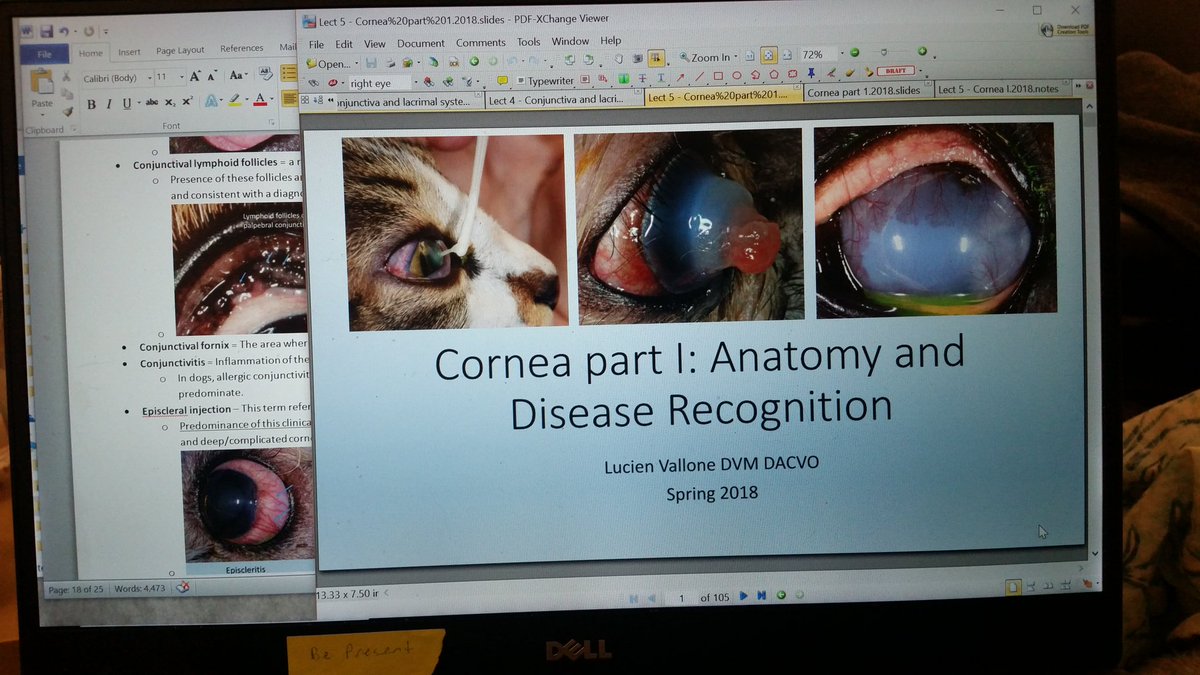Open highlight color dropdown arrow in Word
The image size is (1200, 675).
click(247, 99)
